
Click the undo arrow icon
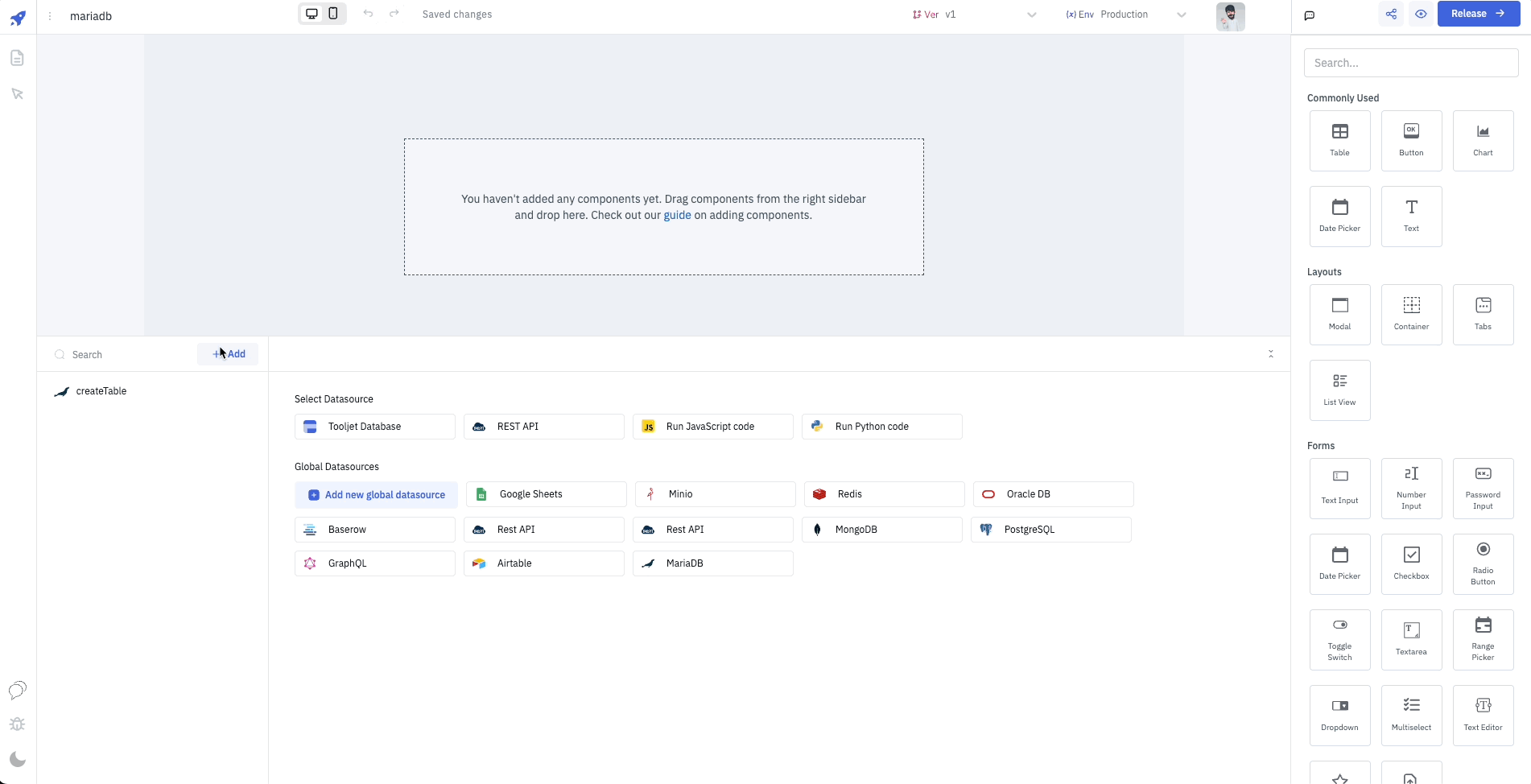[x=368, y=14]
